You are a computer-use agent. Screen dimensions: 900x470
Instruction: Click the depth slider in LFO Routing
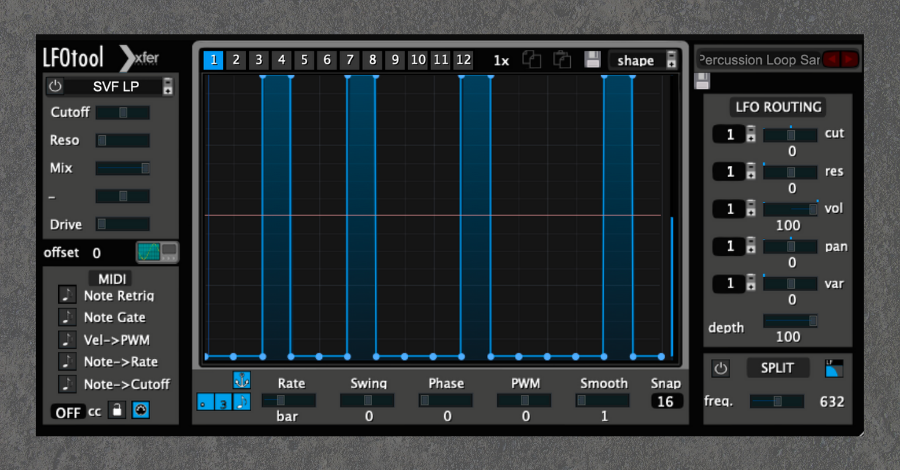pos(790,321)
